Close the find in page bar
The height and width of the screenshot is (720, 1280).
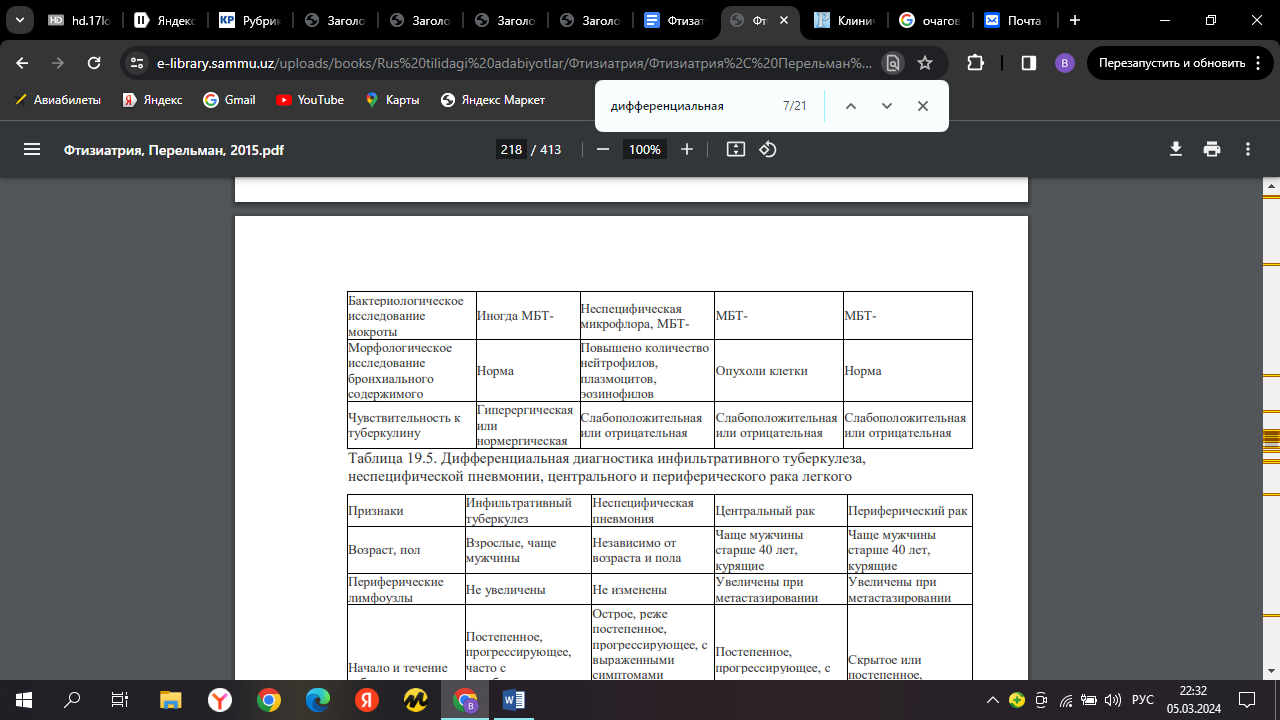coord(923,106)
